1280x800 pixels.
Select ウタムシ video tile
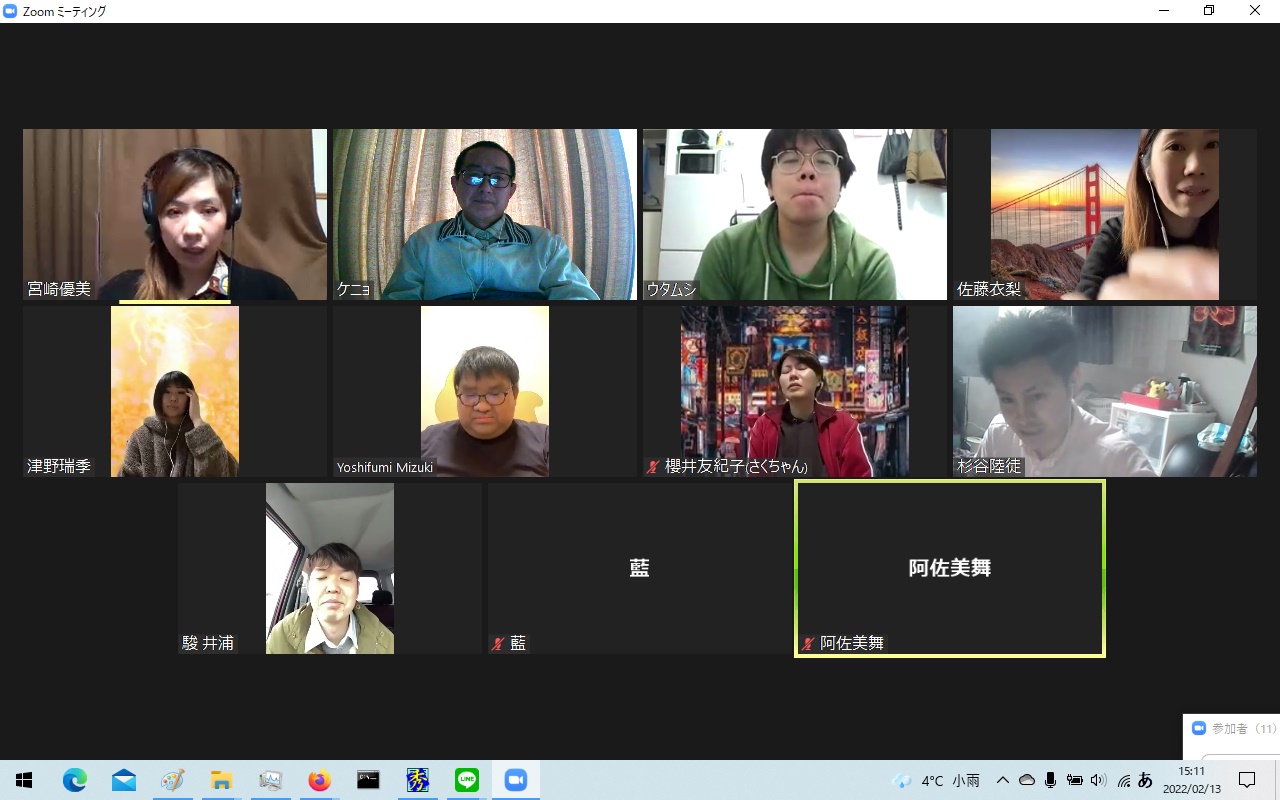795,214
